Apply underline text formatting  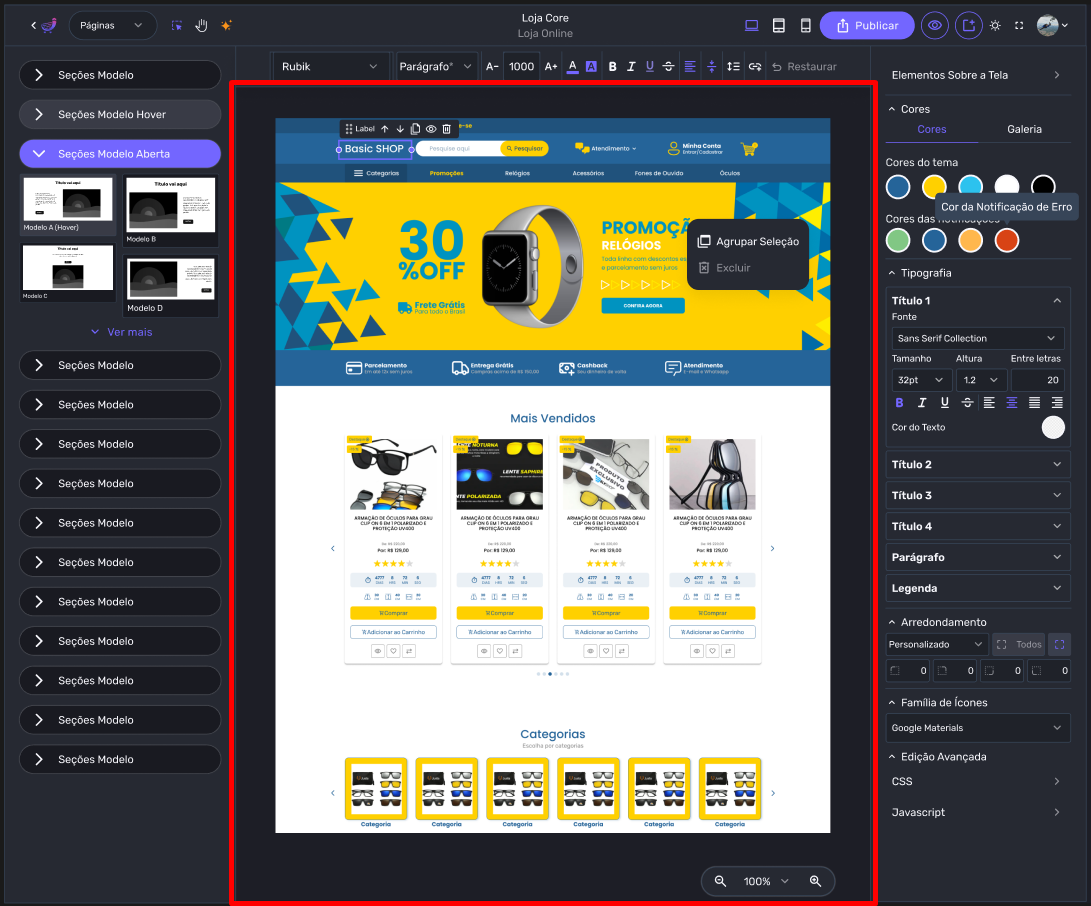coord(649,66)
